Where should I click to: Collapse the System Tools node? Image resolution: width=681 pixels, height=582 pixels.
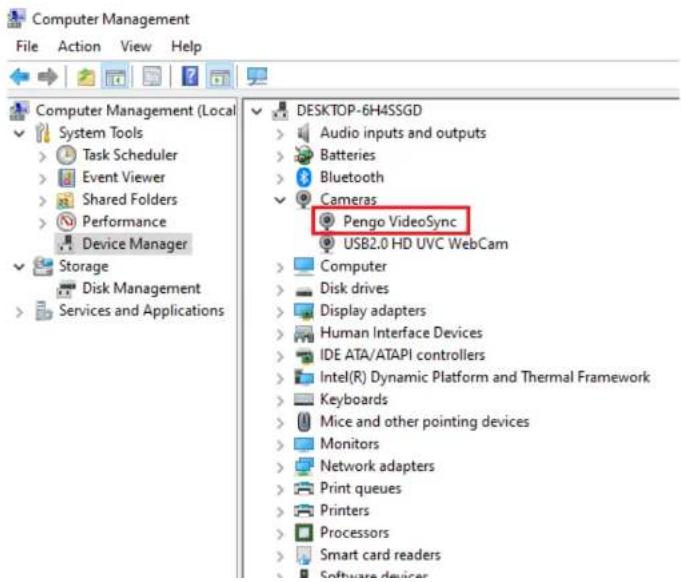19,133
